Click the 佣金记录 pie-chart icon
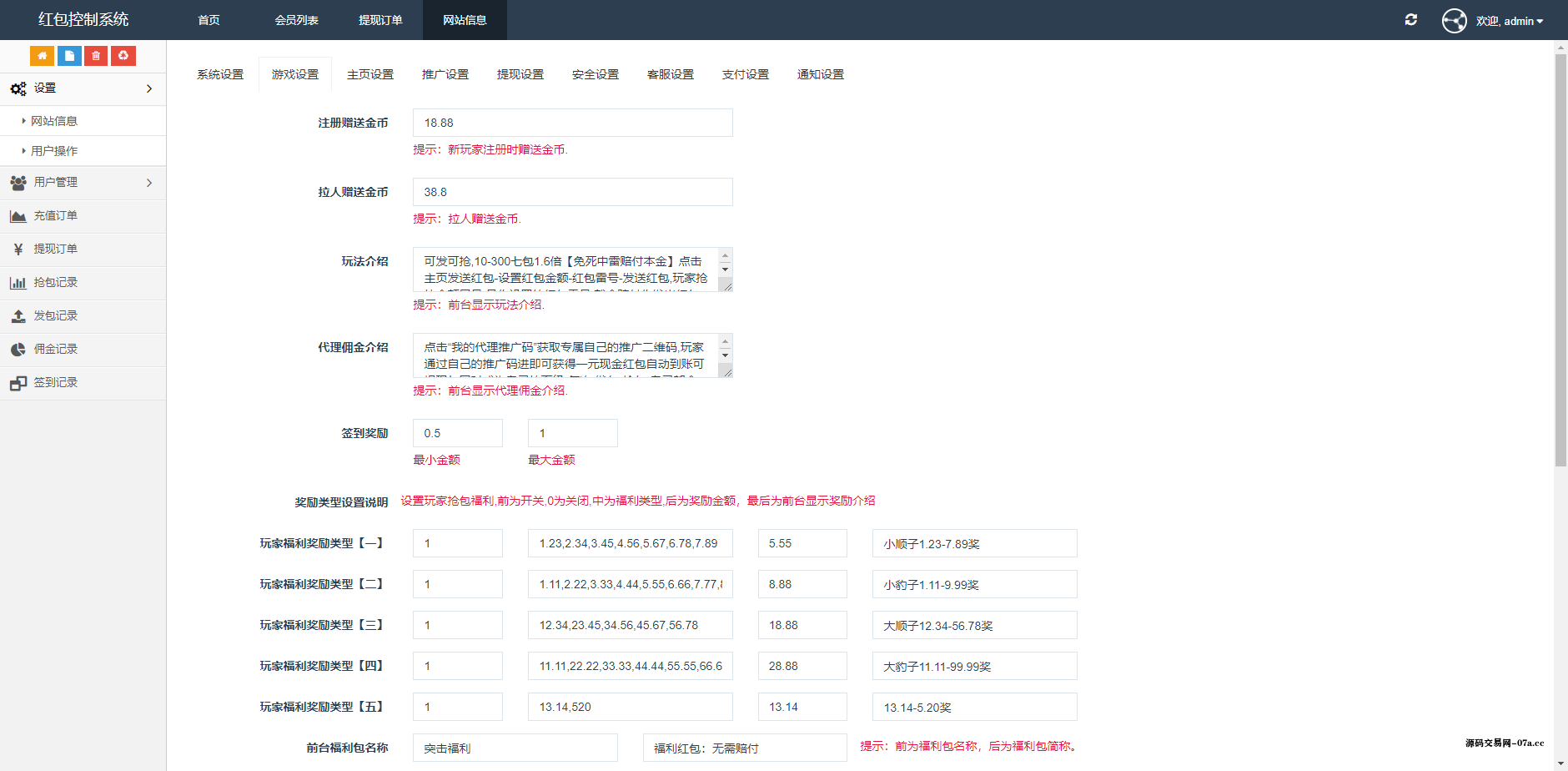The height and width of the screenshot is (771, 1568). (18, 349)
